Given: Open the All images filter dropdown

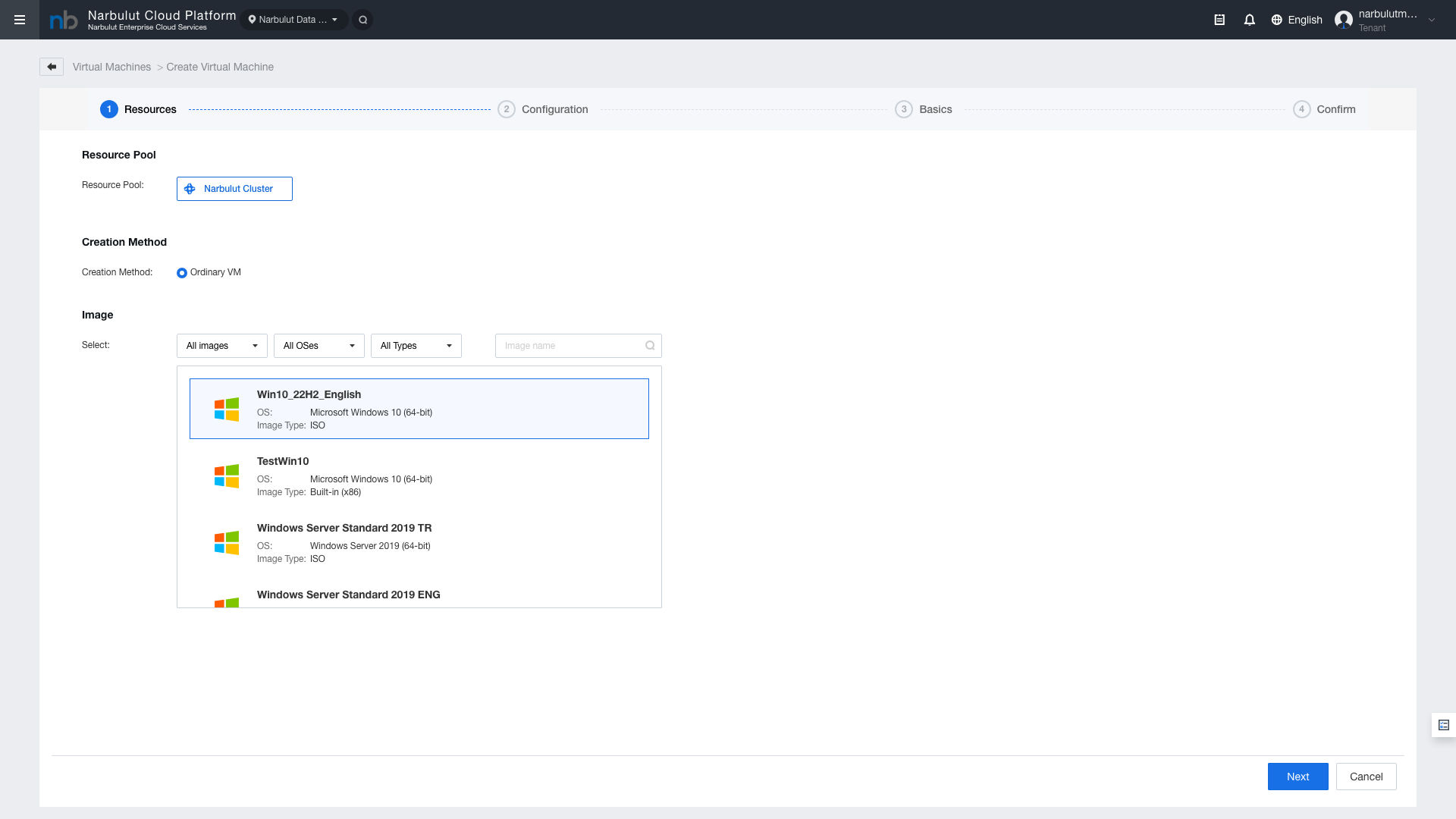Looking at the screenshot, I should (x=222, y=346).
